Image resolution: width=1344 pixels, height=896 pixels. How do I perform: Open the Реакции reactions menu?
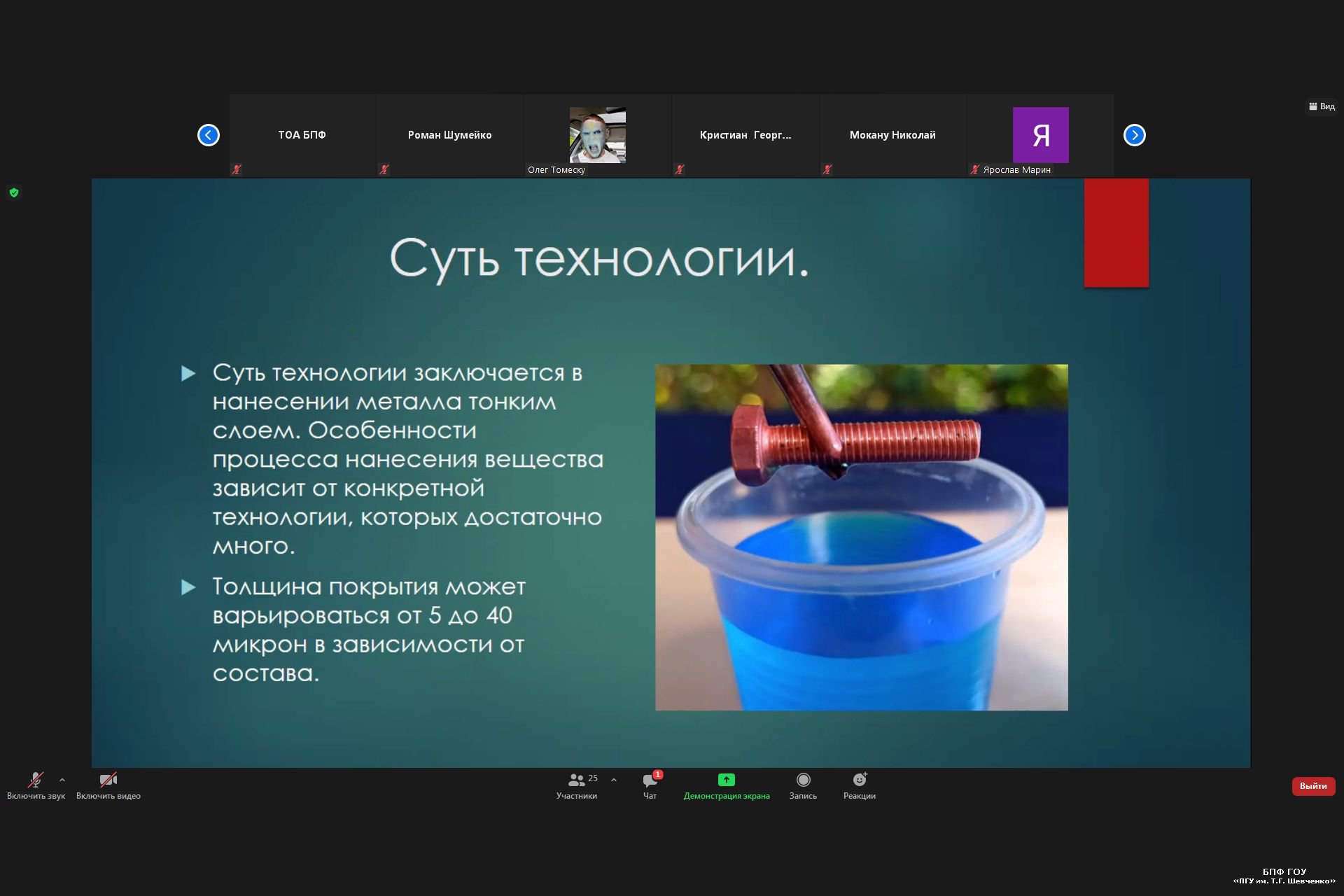(860, 786)
